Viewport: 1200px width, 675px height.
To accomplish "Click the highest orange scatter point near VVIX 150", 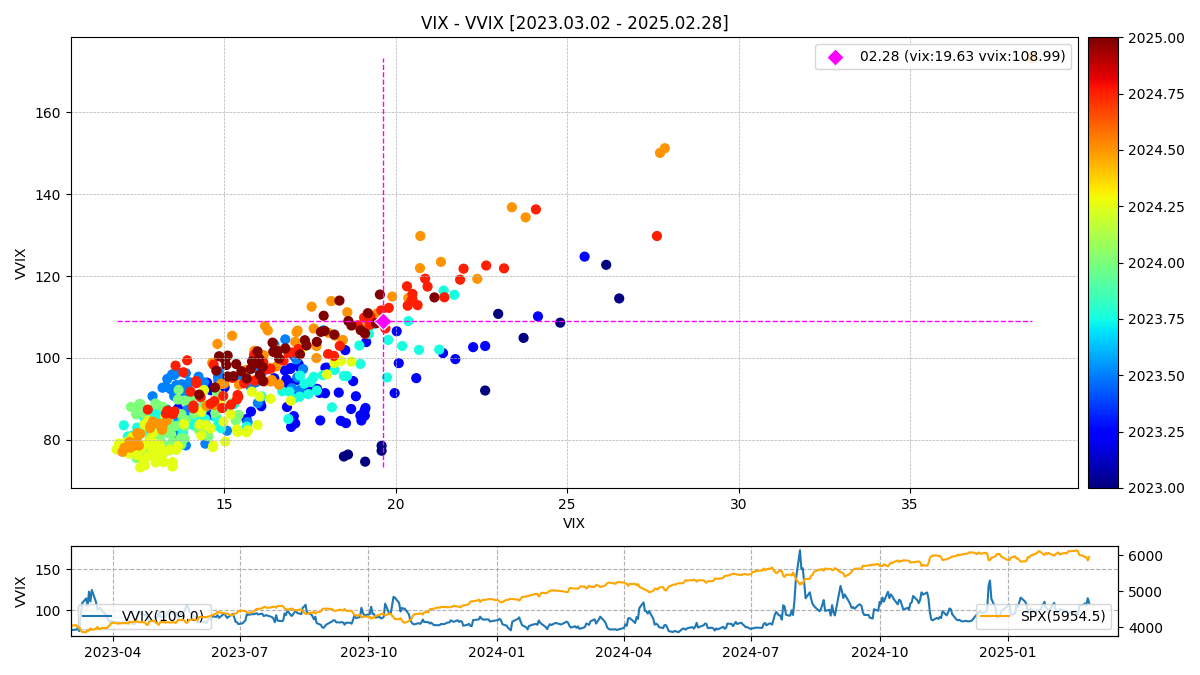I will click(x=664, y=149).
